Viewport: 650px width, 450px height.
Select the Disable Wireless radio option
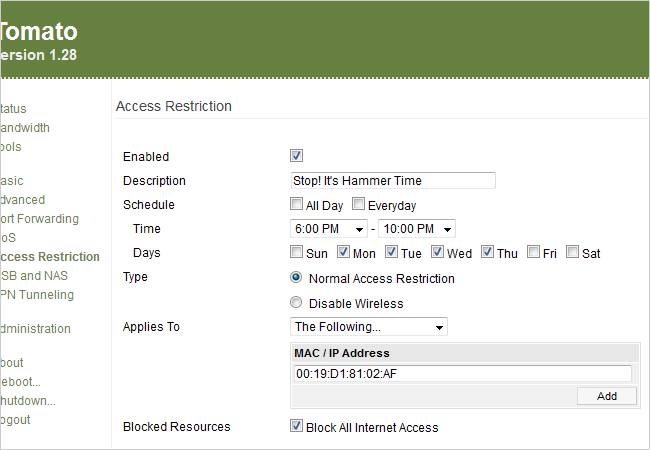click(296, 303)
